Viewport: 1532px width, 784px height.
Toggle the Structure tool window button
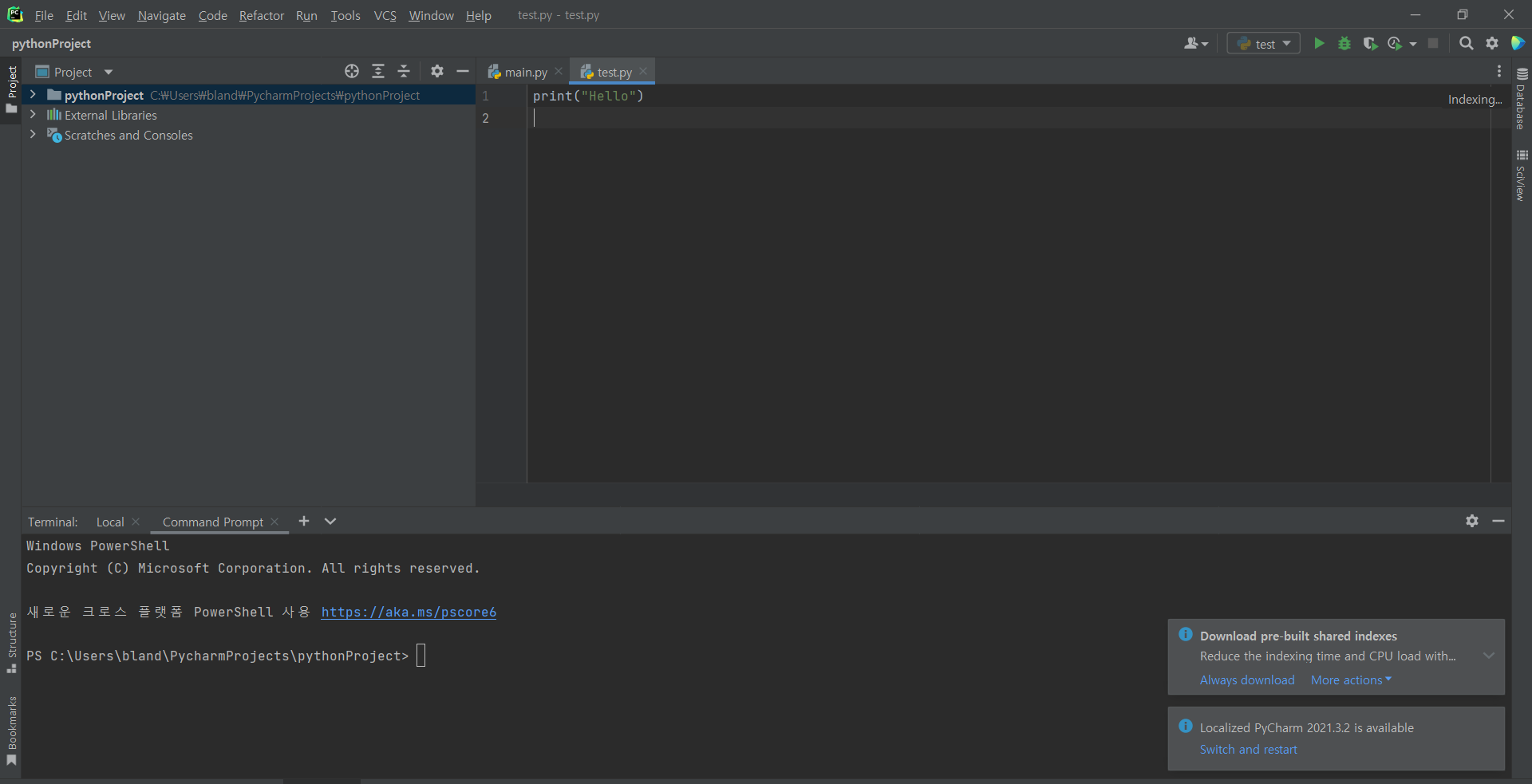click(11, 644)
